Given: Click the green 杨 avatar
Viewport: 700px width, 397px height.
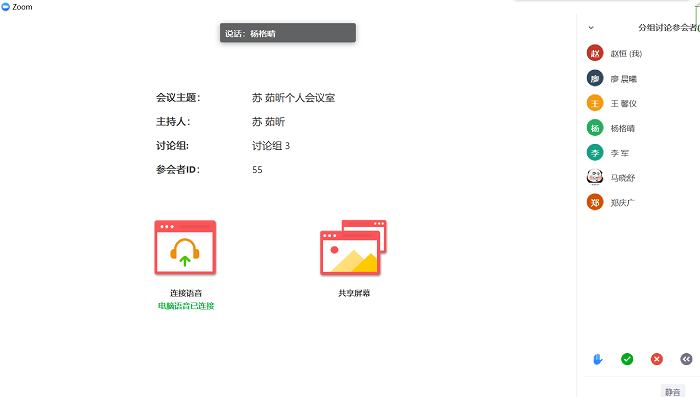Looking at the screenshot, I should coord(595,128).
